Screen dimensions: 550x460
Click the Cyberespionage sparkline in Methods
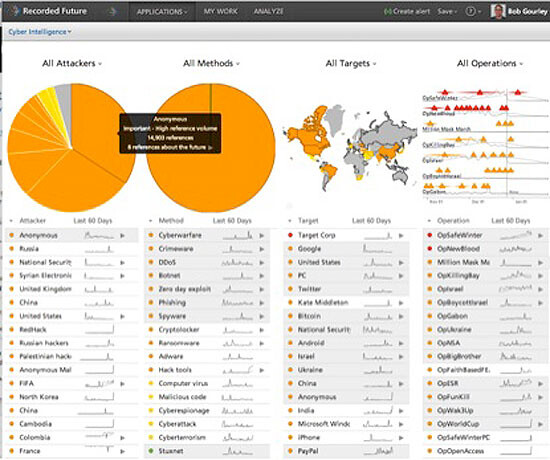tap(237, 411)
